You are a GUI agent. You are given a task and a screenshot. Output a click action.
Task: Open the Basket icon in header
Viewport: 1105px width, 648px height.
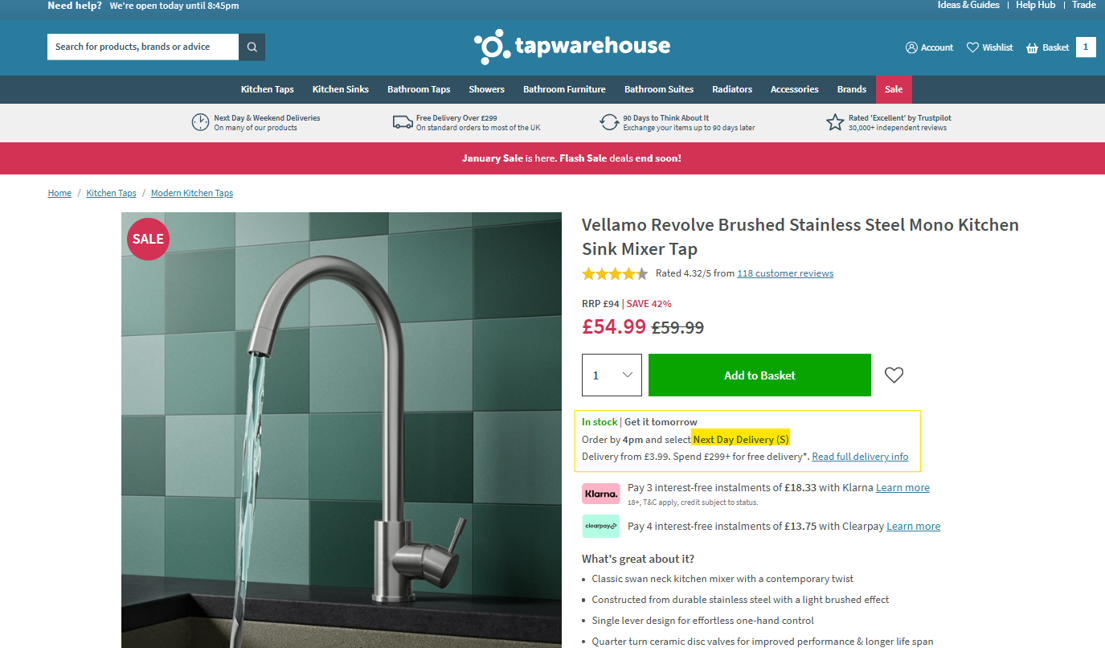pyautogui.click(x=1032, y=48)
